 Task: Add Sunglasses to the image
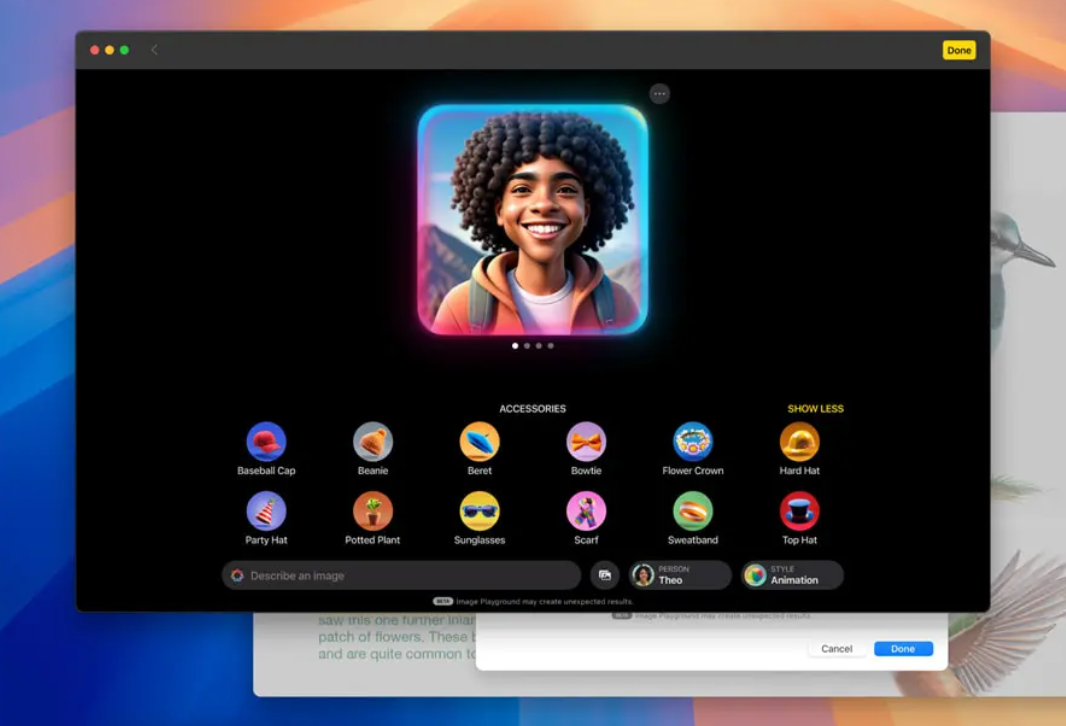pos(479,511)
